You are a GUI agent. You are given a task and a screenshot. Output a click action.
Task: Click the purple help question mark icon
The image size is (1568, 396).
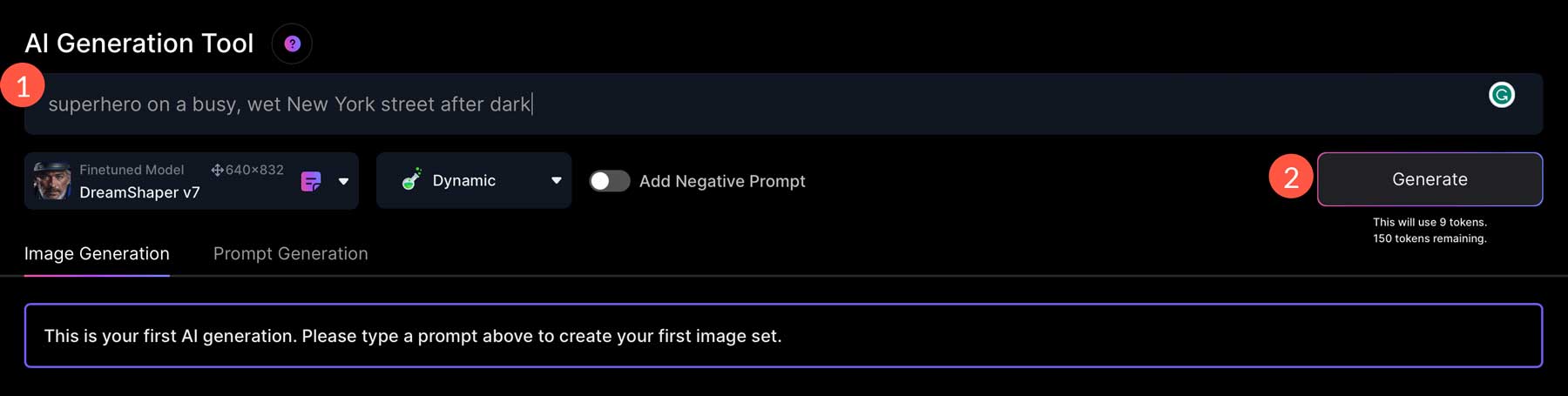[293, 44]
